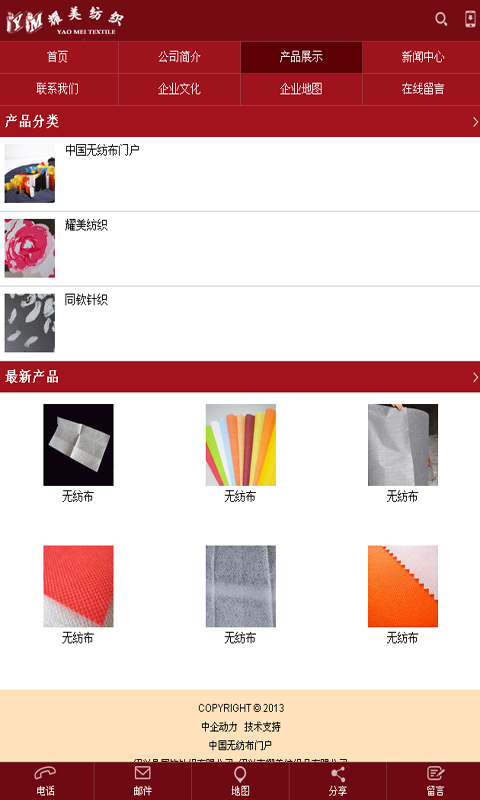The image size is (480, 800).
Task: Go to the 首页 home tab
Action: 59,57
